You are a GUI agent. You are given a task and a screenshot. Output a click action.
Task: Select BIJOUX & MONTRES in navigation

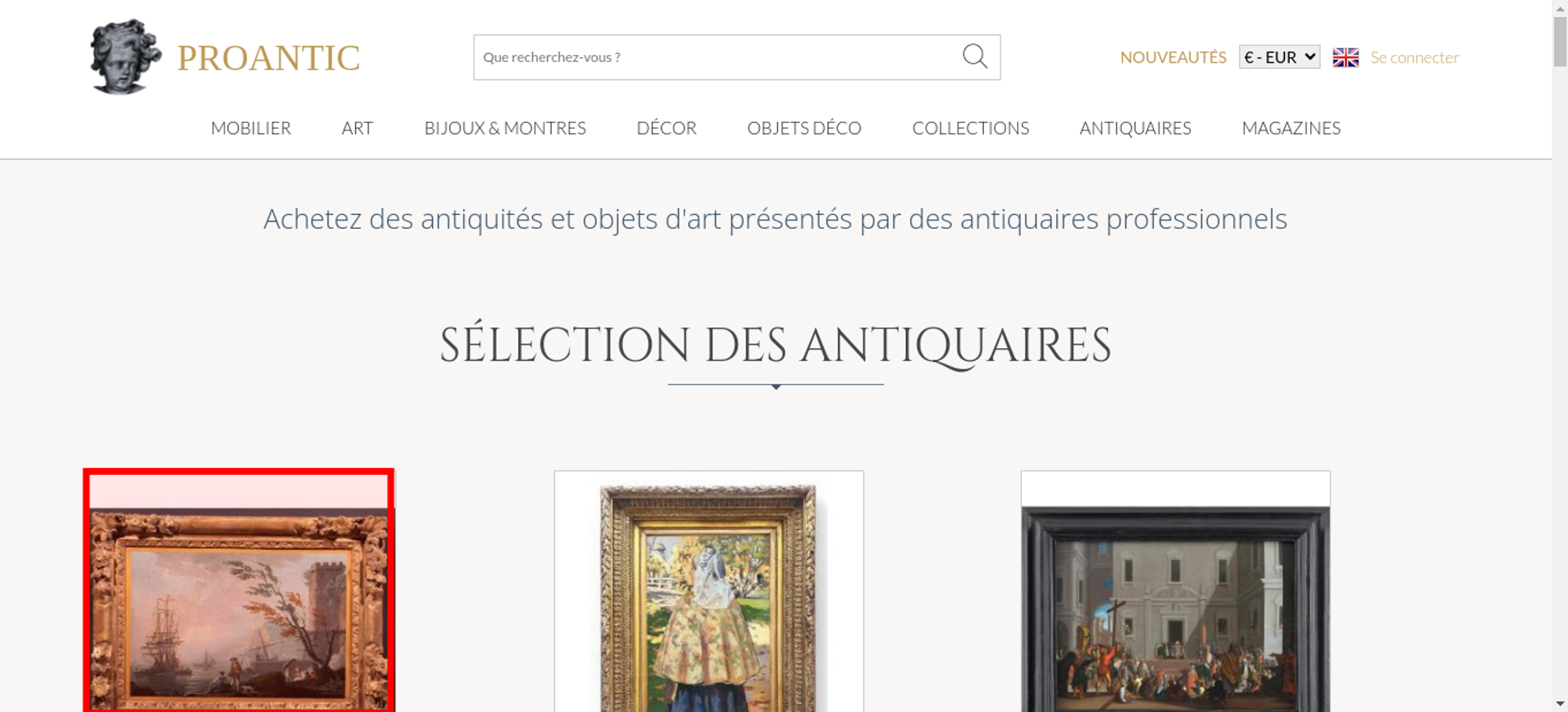click(x=505, y=128)
